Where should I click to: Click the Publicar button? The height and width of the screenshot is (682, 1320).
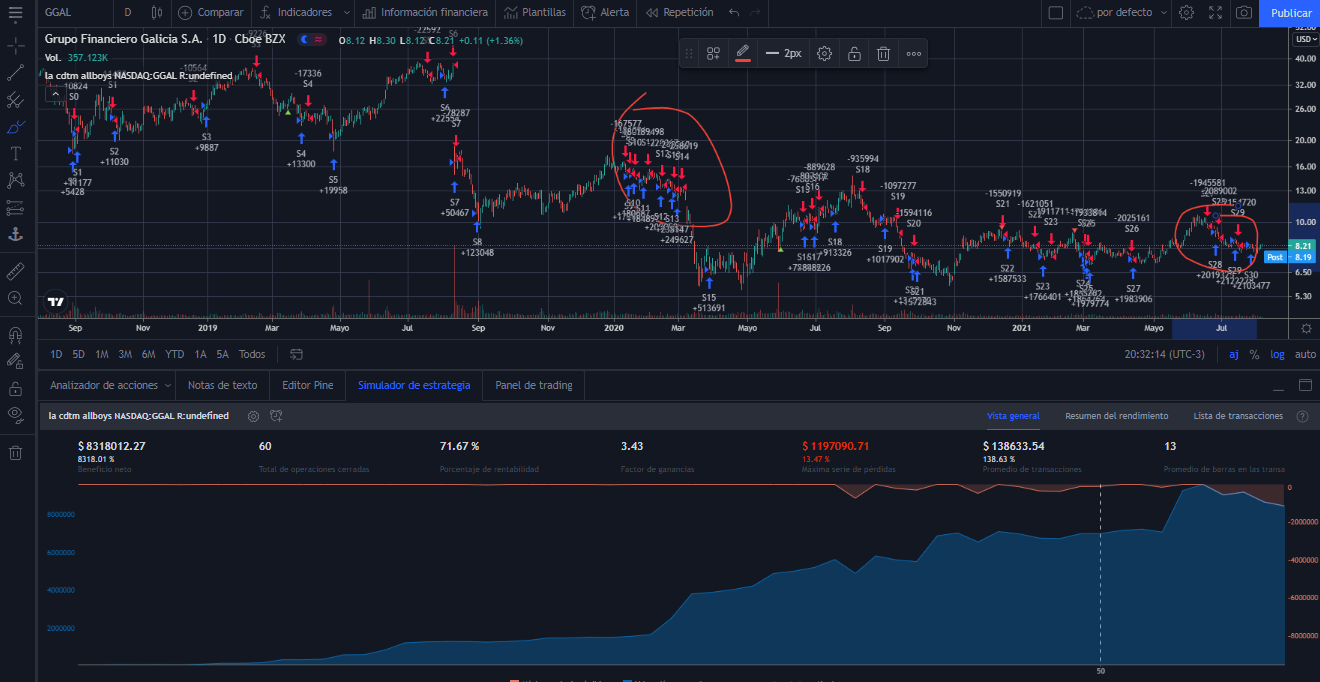tap(1290, 12)
